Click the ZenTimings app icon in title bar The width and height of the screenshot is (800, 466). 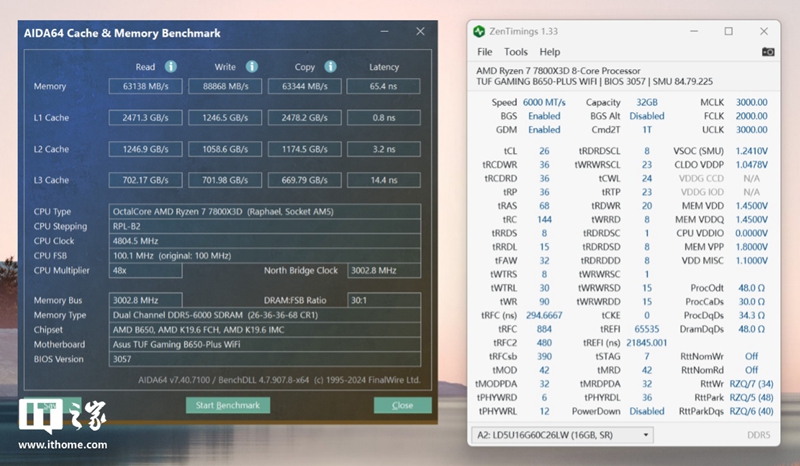pyautogui.click(x=481, y=31)
